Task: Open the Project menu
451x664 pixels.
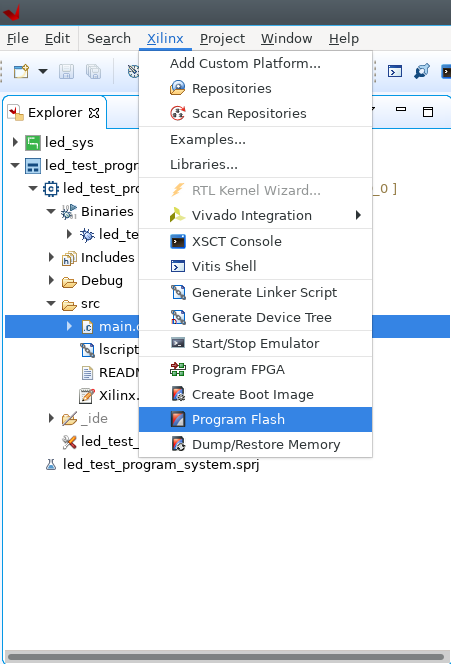Action: point(222,39)
